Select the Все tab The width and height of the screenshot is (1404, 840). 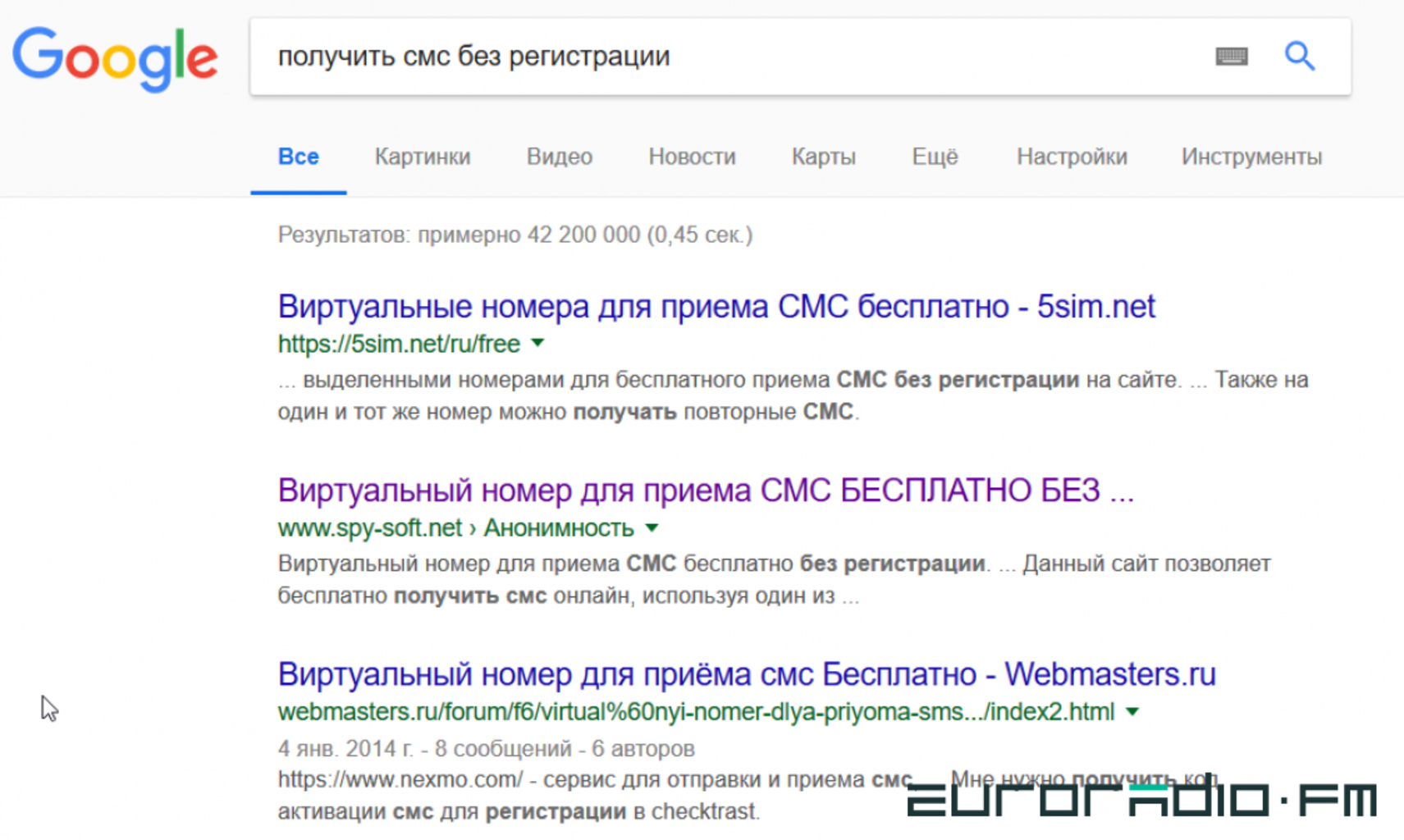click(x=298, y=157)
